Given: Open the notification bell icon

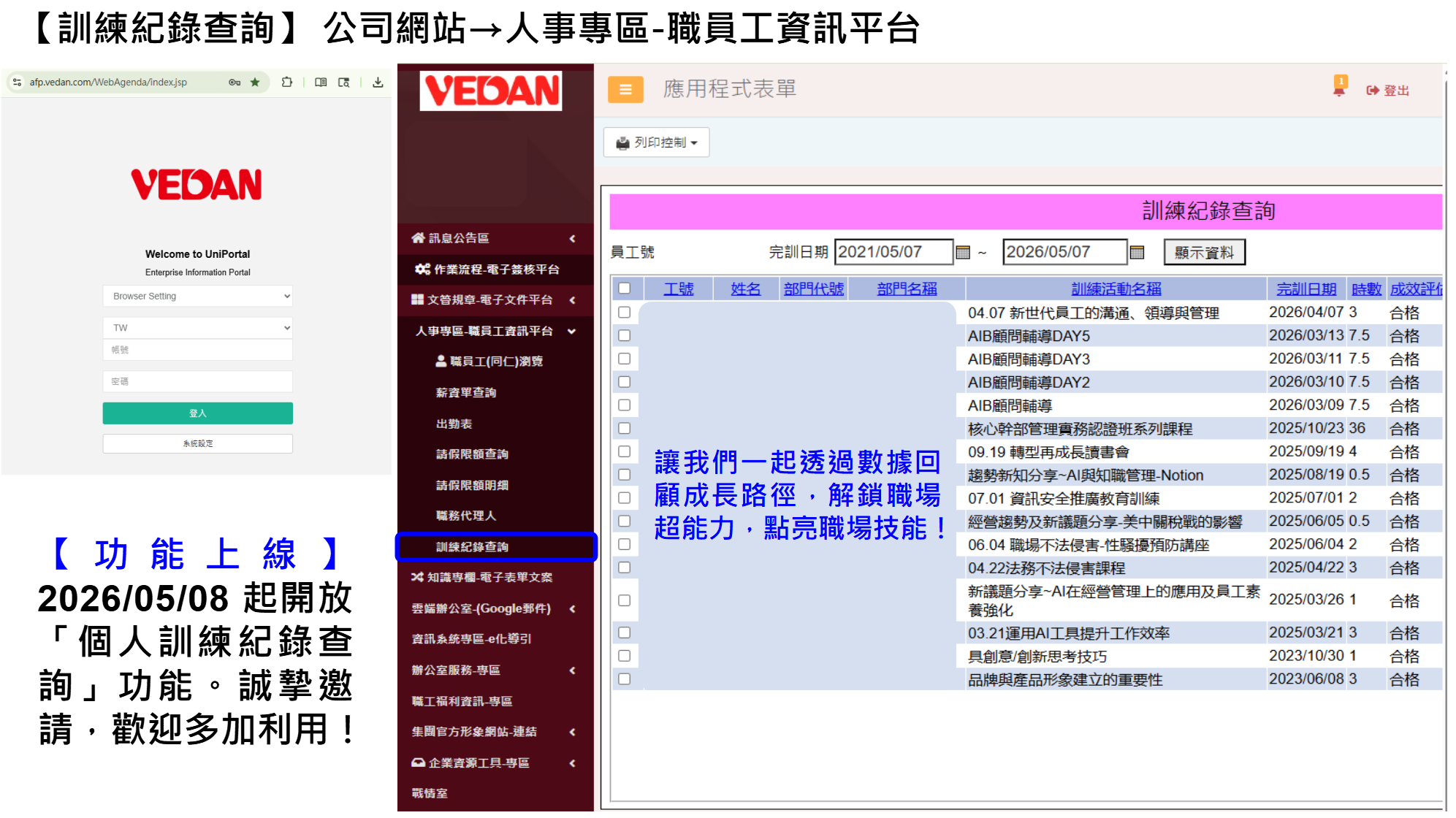Looking at the screenshot, I should coord(1339,87).
